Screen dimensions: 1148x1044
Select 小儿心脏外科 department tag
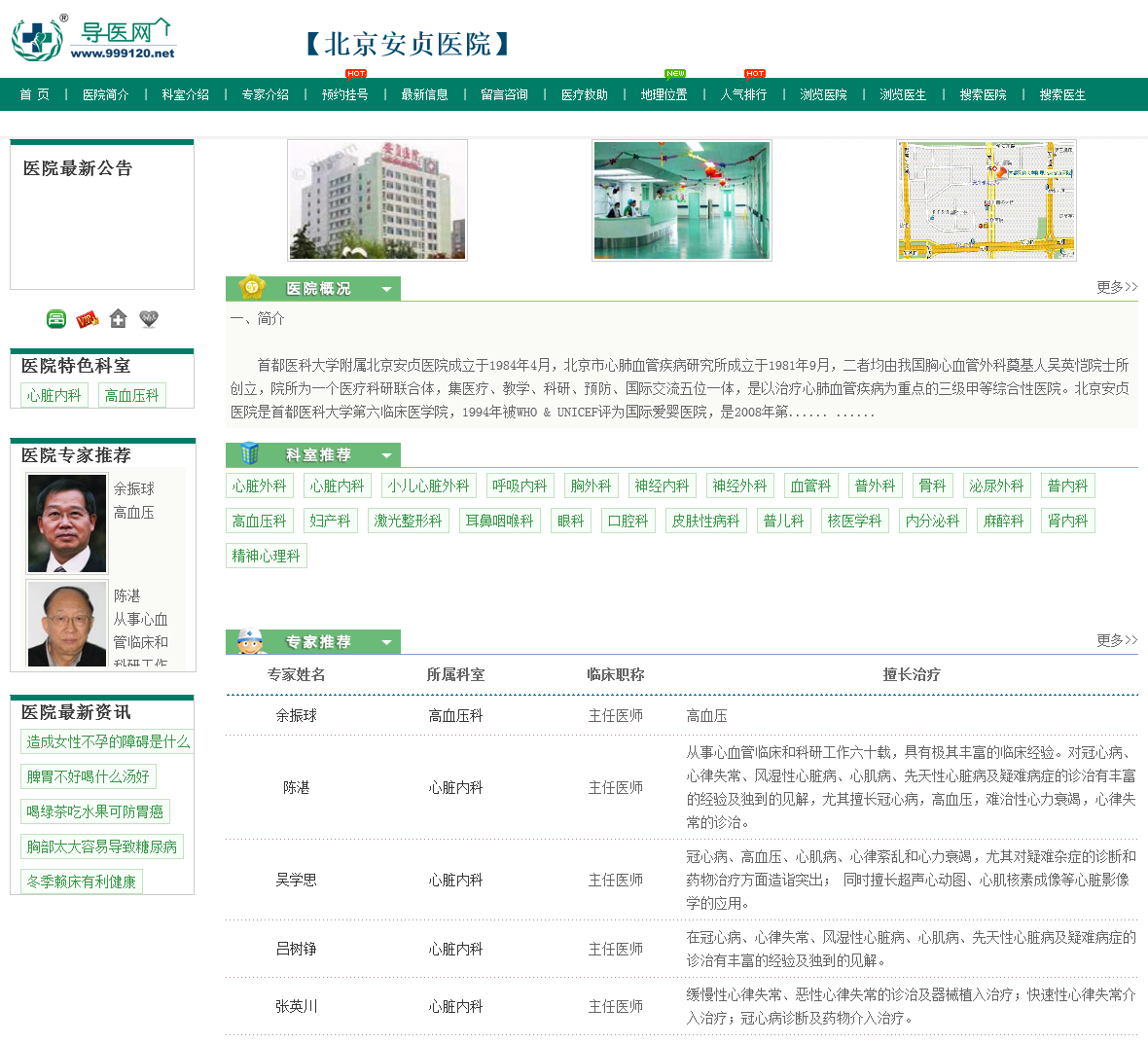coord(428,486)
